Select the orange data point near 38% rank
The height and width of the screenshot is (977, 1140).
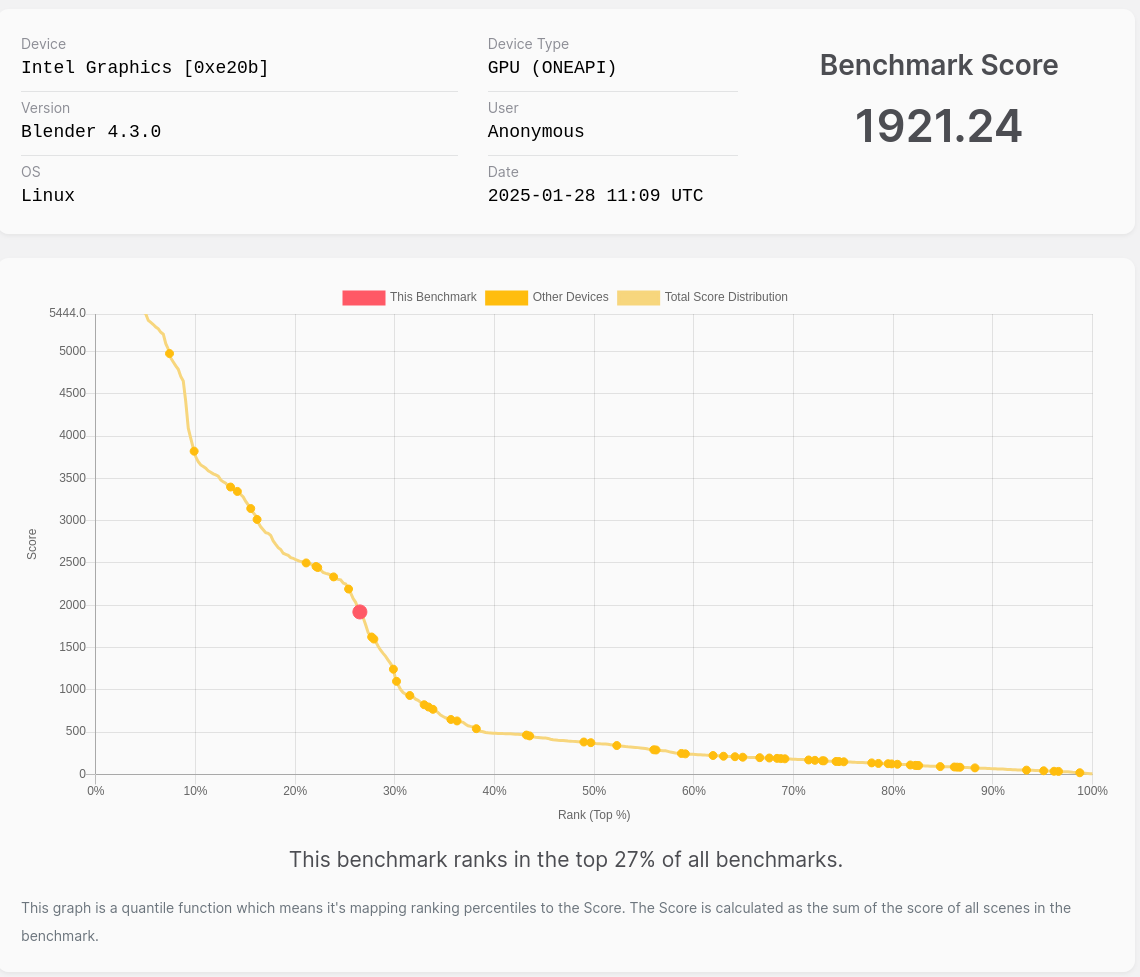tap(476, 729)
